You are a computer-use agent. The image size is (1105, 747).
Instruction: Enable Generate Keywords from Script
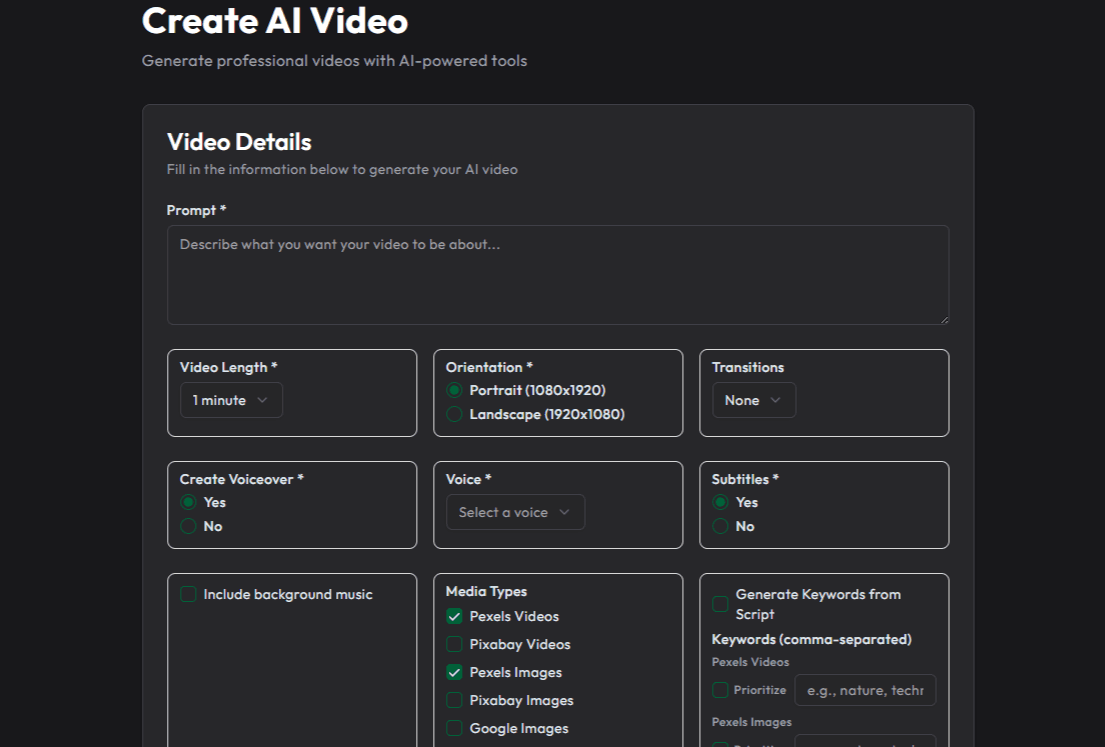point(720,604)
